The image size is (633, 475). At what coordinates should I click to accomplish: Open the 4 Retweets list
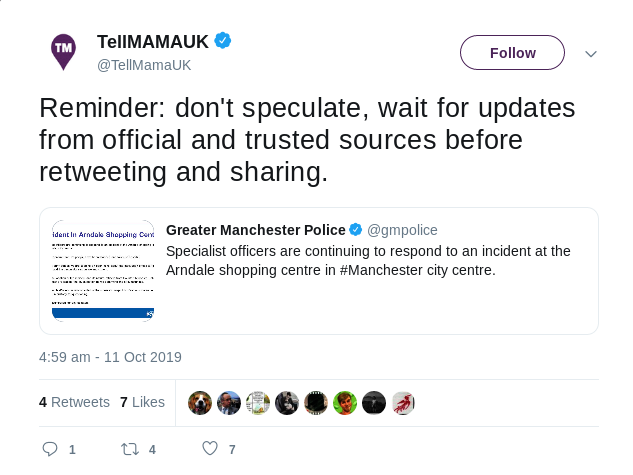(74, 402)
